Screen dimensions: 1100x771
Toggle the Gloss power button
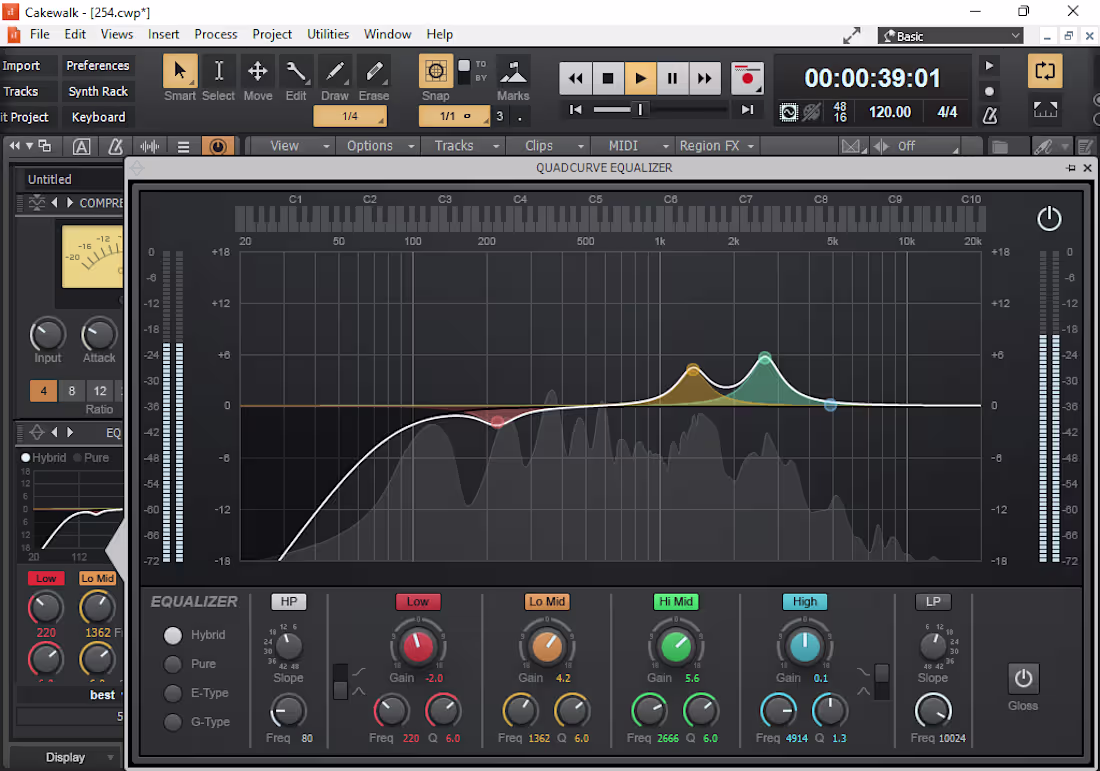pos(1023,678)
